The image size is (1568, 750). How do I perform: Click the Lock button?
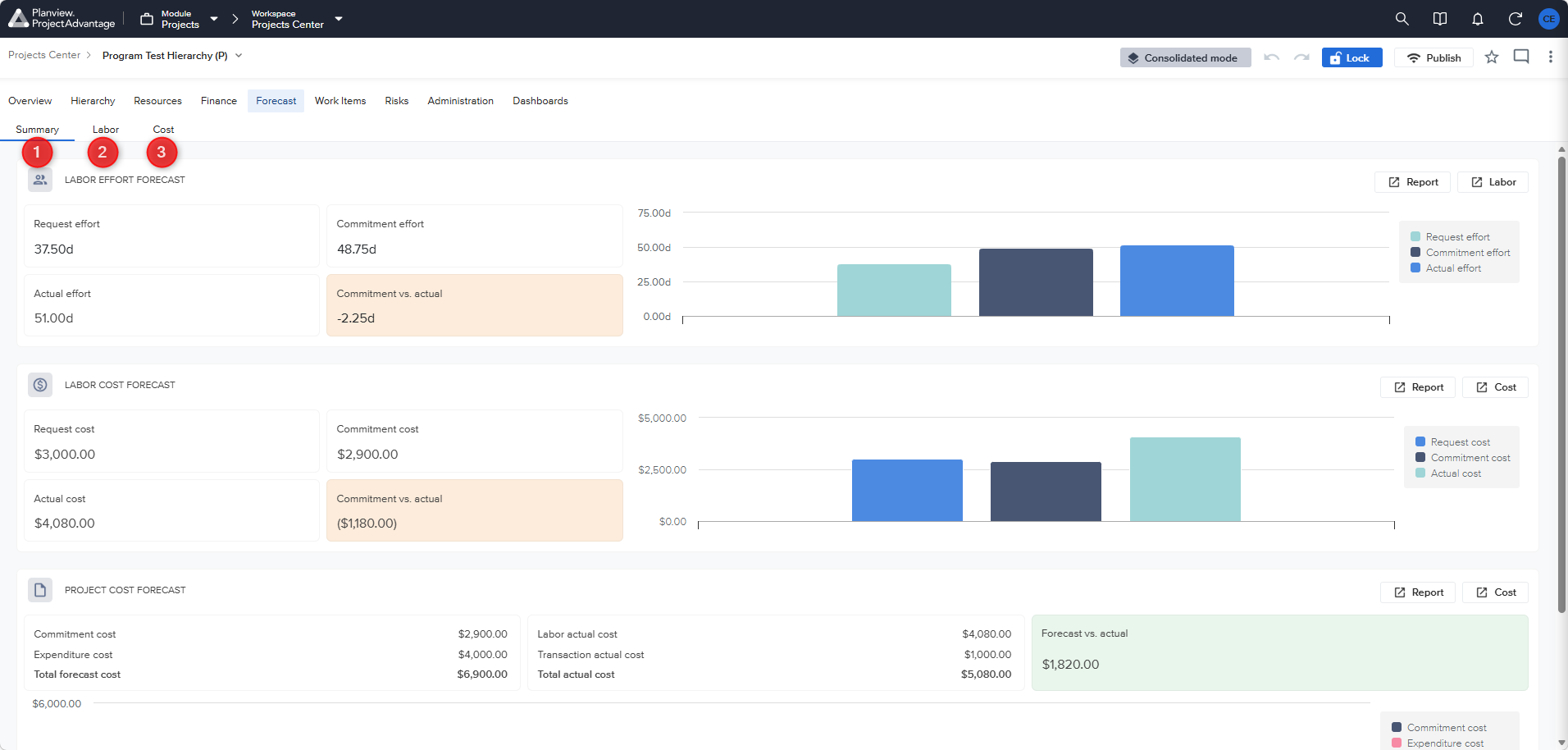point(1351,57)
